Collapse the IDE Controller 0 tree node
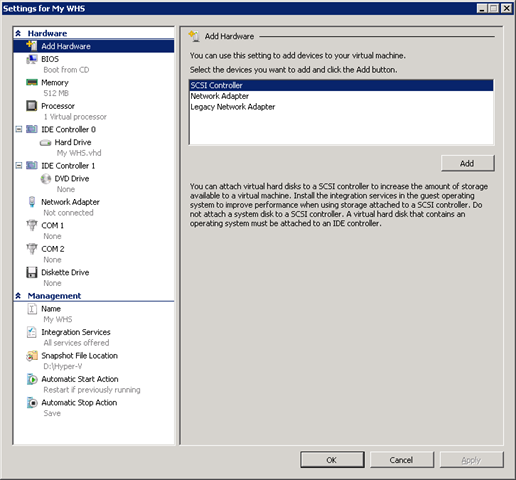The width and height of the screenshot is (516, 480). click(x=19, y=129)
